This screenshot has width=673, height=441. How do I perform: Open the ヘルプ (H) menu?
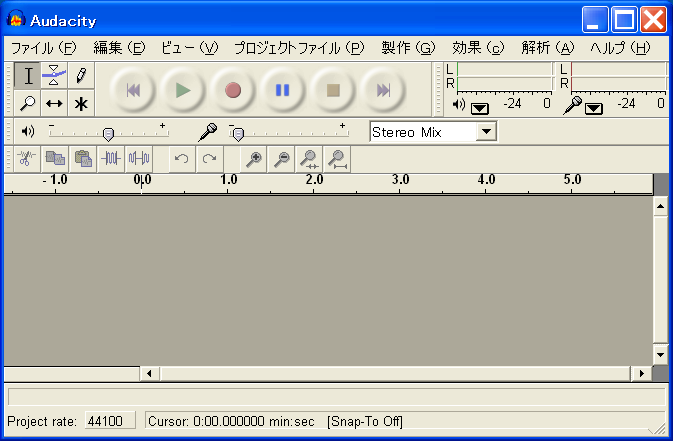(620, 48)
